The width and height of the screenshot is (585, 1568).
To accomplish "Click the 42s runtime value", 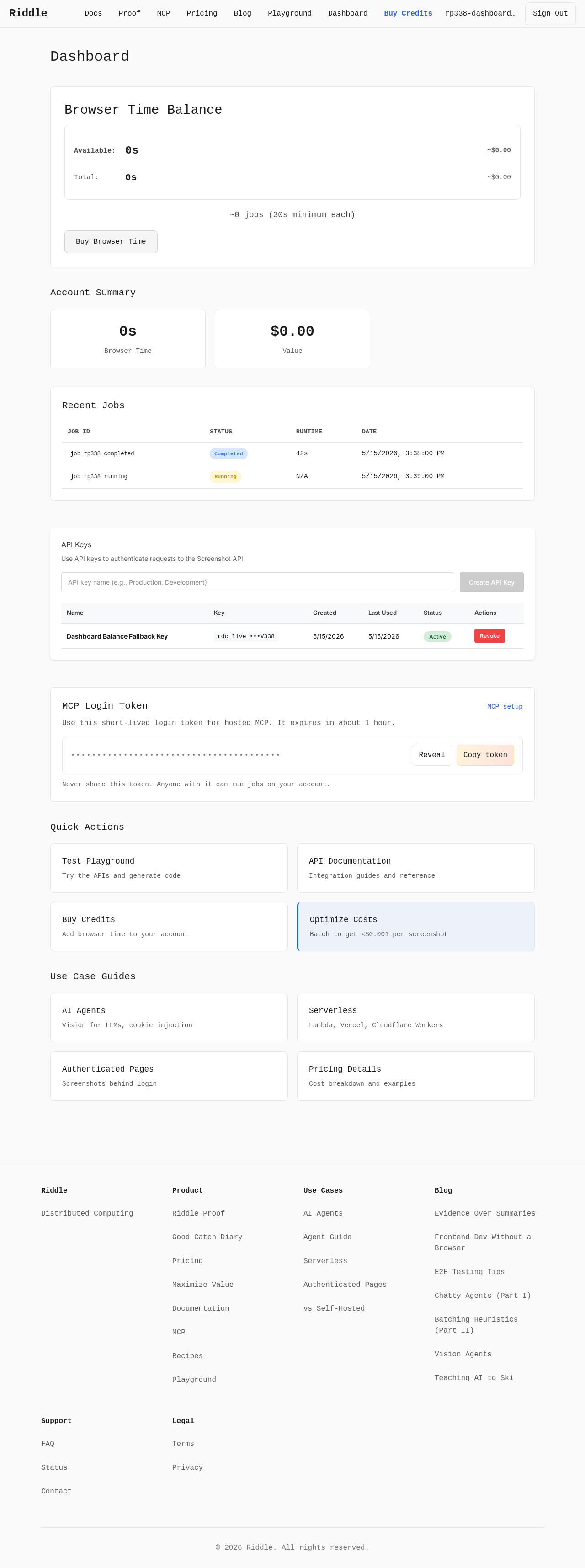I will click(302, 453).
